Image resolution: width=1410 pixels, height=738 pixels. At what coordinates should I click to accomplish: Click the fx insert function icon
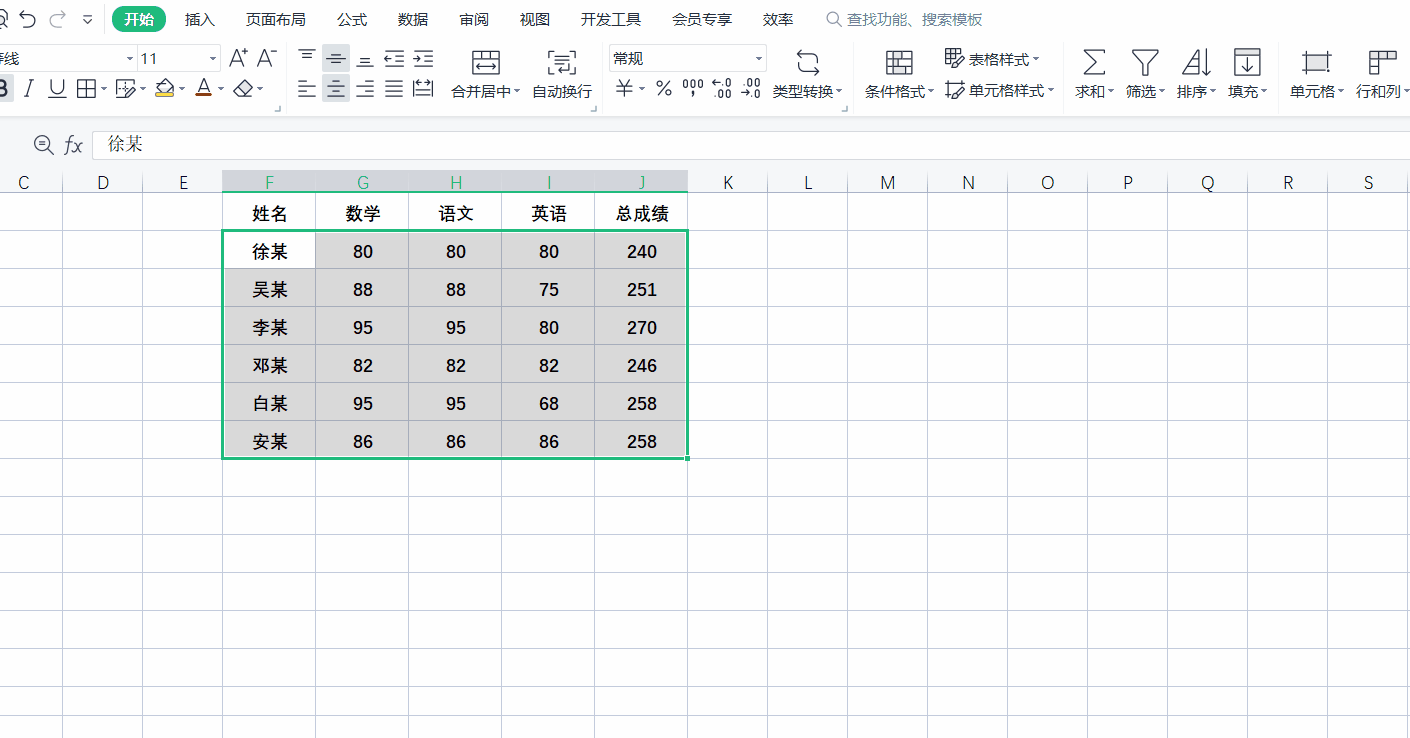pyautogui.click(x=73, y=145)
